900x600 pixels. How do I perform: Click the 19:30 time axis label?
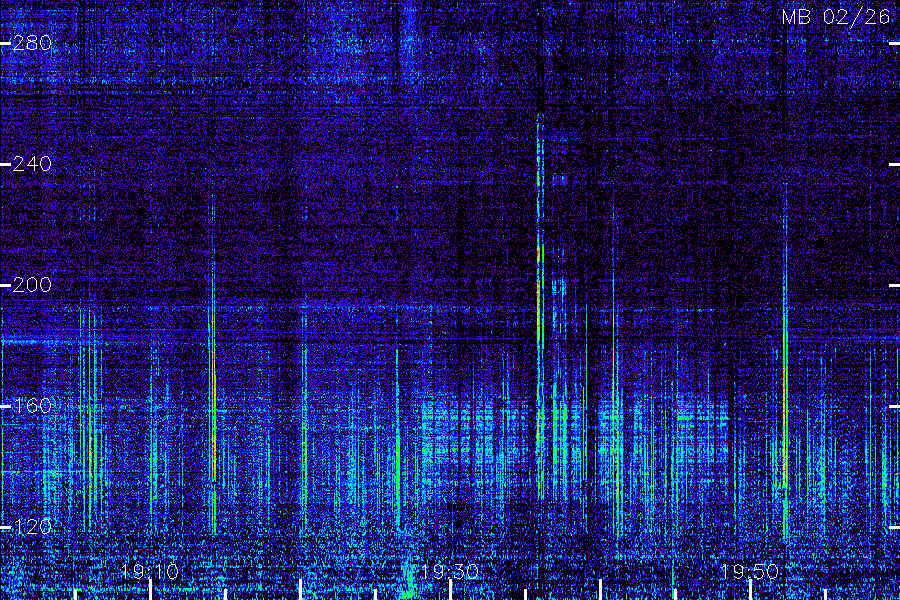[449, 572]
